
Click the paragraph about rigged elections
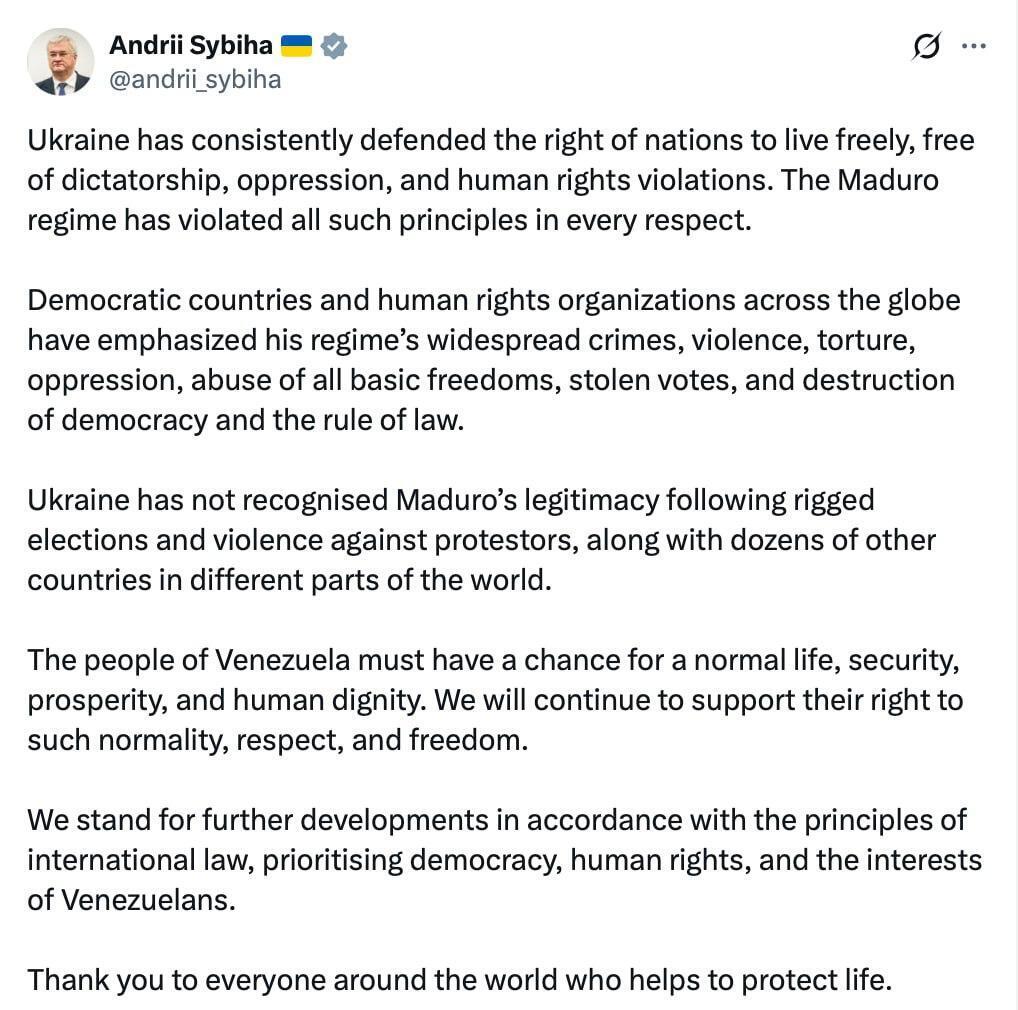point(480,540)
